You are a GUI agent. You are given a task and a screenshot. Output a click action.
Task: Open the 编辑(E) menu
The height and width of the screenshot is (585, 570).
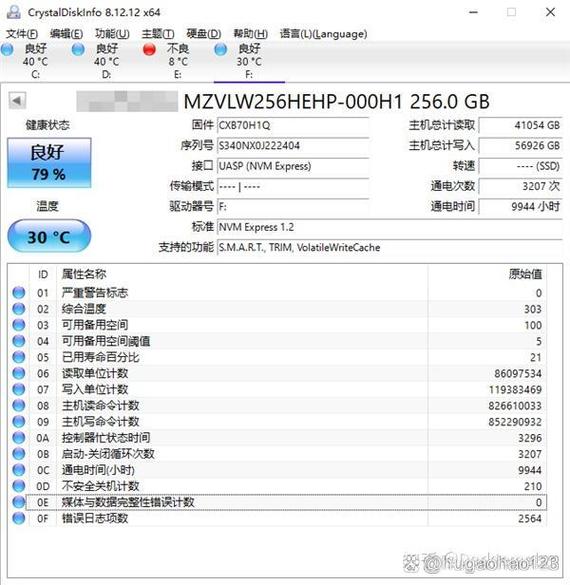pyautogui.click(x=66, y=34)
